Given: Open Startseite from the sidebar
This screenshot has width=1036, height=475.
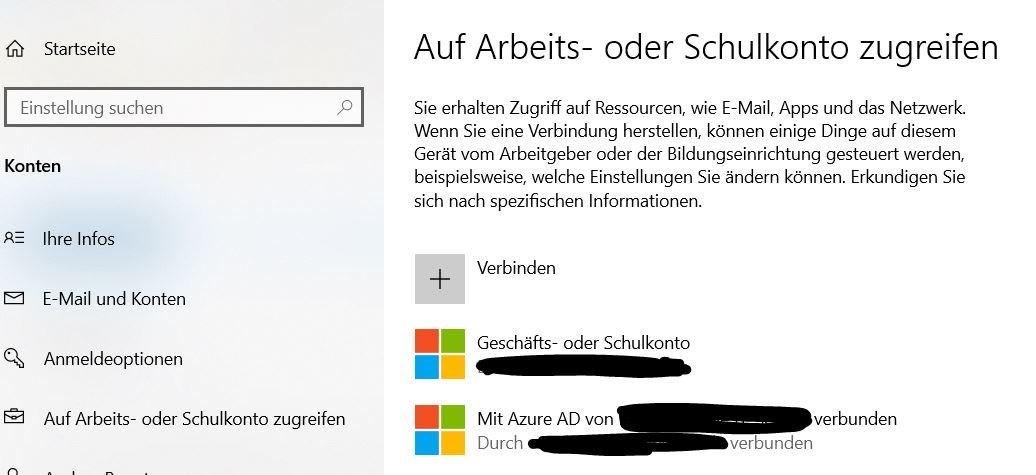Looking at the screenshot, I should (79, 49).
